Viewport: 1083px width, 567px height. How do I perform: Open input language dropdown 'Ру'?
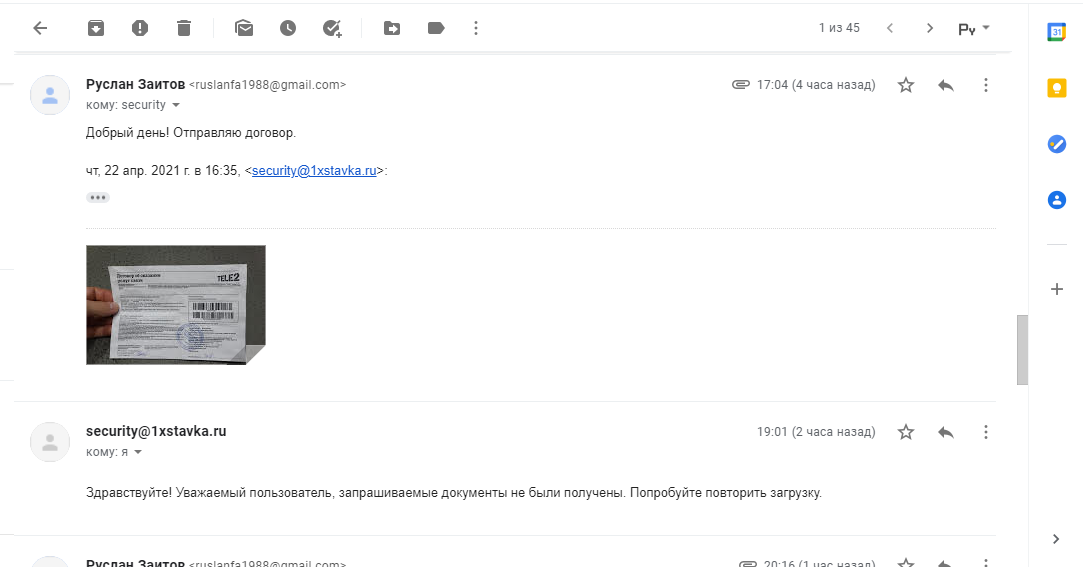click(974, 29)
